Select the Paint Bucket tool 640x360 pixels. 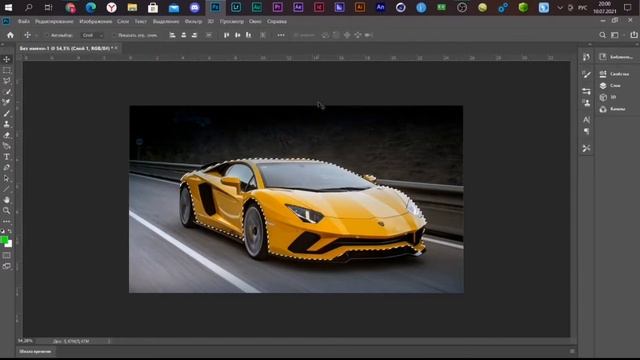point(7,146)
